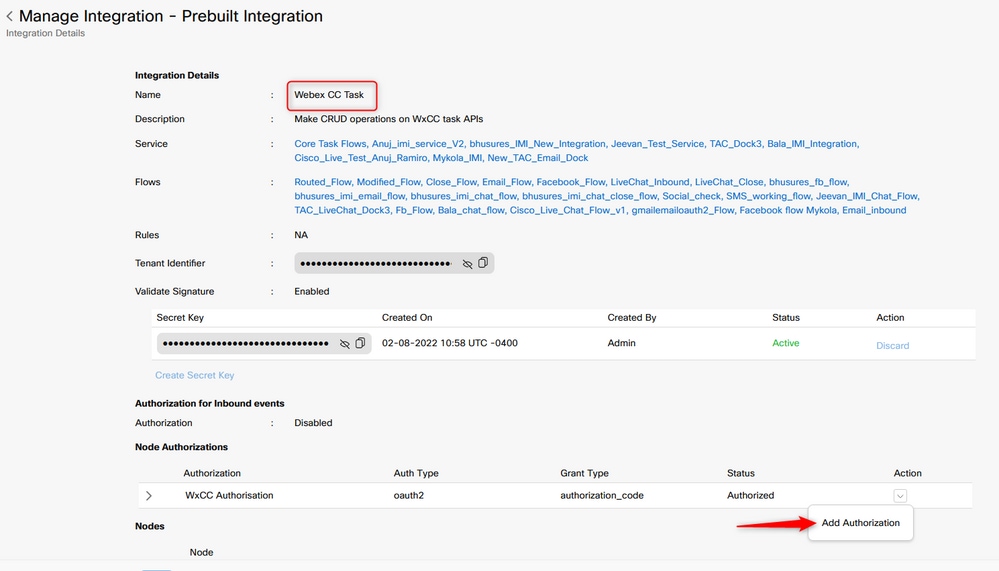
Task: Click the Enabled value for Validate Signature
Action: (x=312, y=291)
